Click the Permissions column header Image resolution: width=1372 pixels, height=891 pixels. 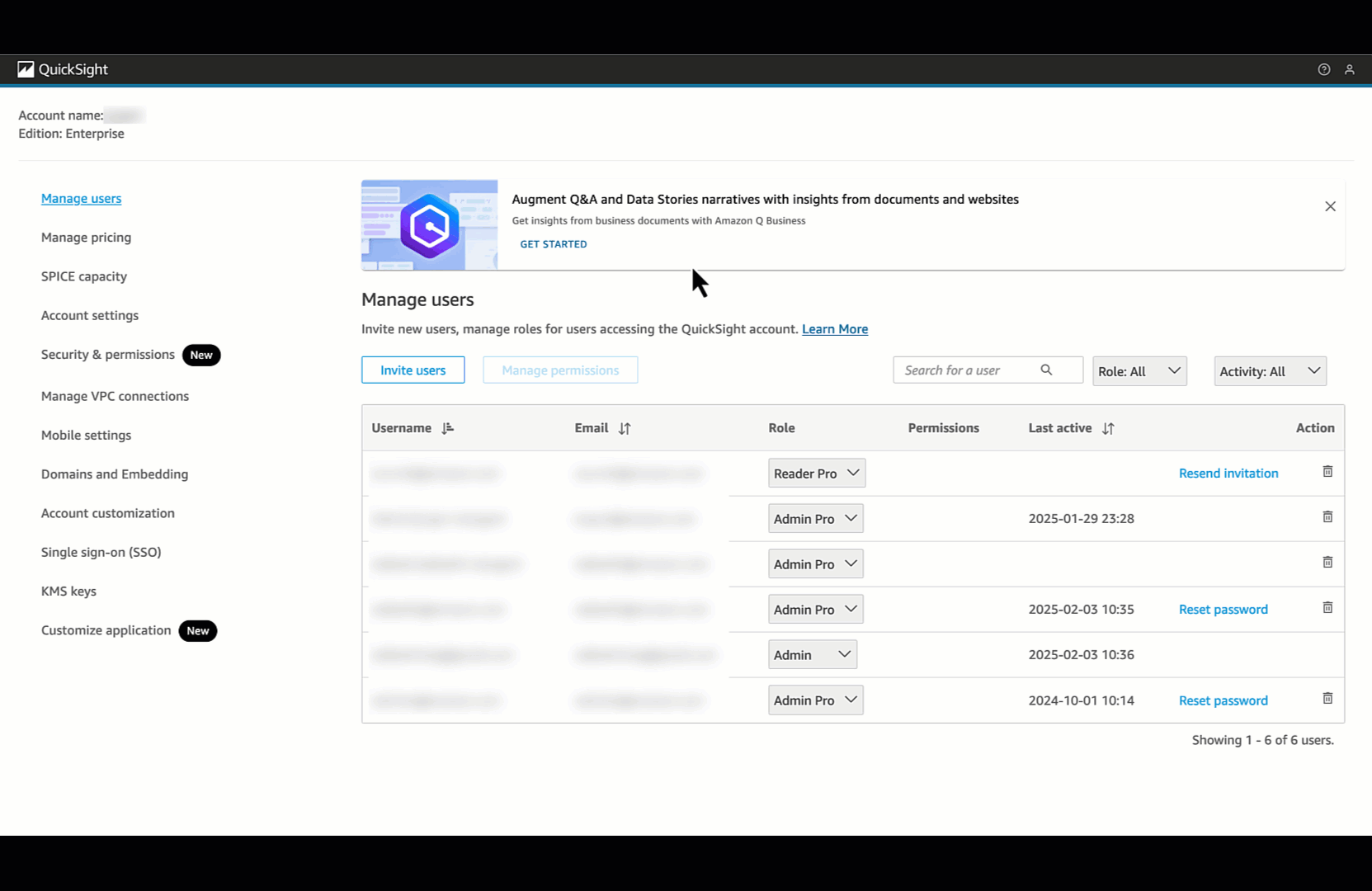[x=943, y=428]
